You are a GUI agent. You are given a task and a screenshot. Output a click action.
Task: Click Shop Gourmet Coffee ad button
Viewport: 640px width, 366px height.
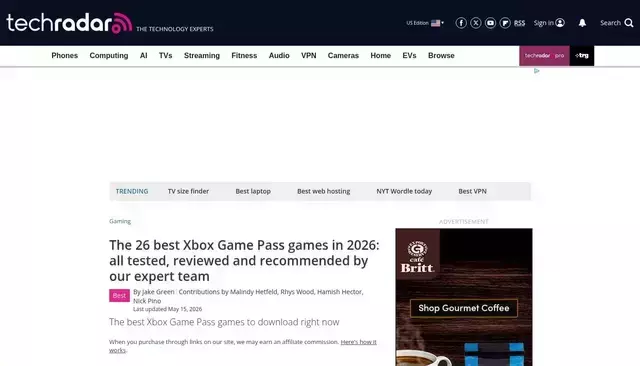464,308
